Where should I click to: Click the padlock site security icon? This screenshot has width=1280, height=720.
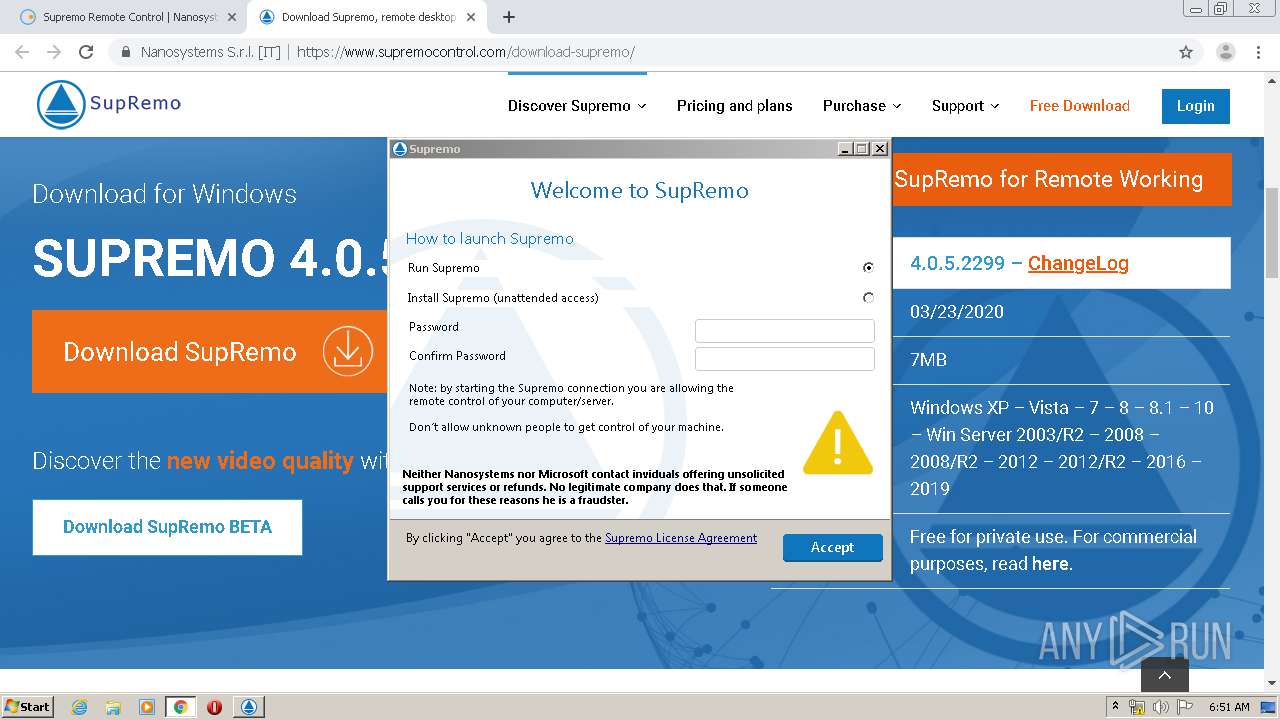tap(125, 52)
